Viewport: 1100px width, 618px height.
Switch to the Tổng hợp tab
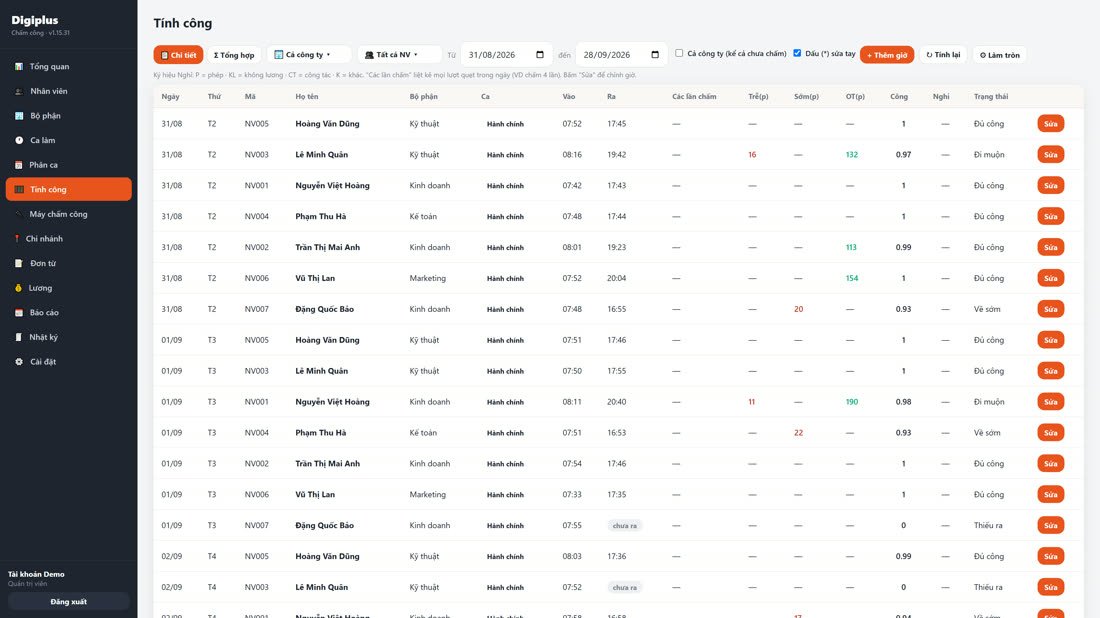coord(234,55)
